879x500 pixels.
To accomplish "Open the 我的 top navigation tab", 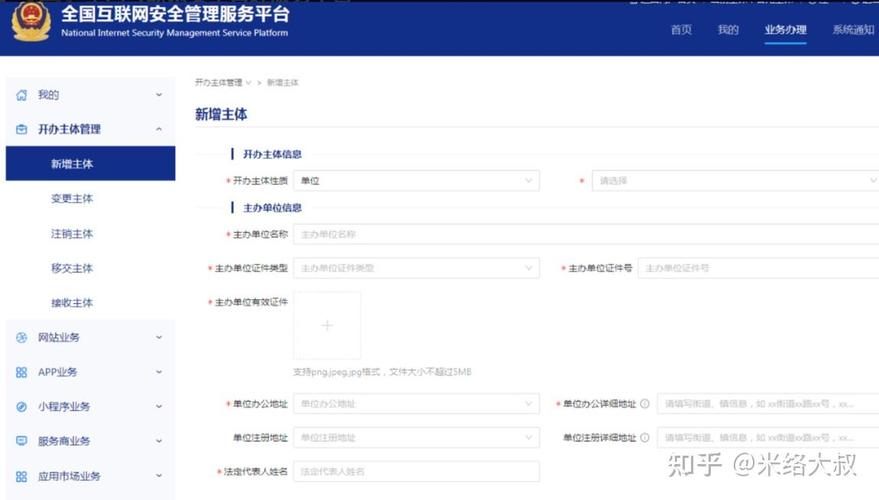I will [x=728, y=30].
